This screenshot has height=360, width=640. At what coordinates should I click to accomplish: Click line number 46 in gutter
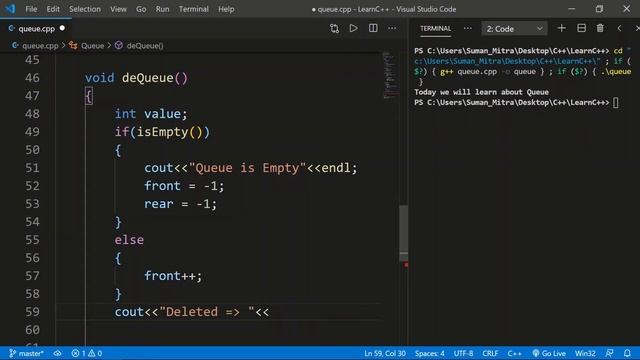[x=32, y=78]
